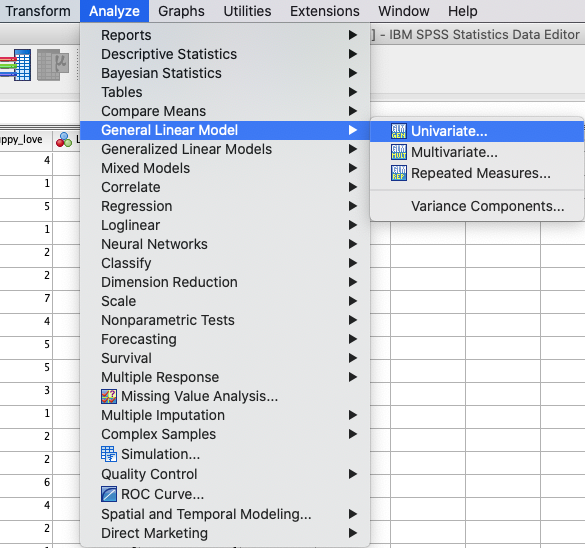Open the Simulation dialog
The height and width of the screenshot is (548, 585).
225,454
